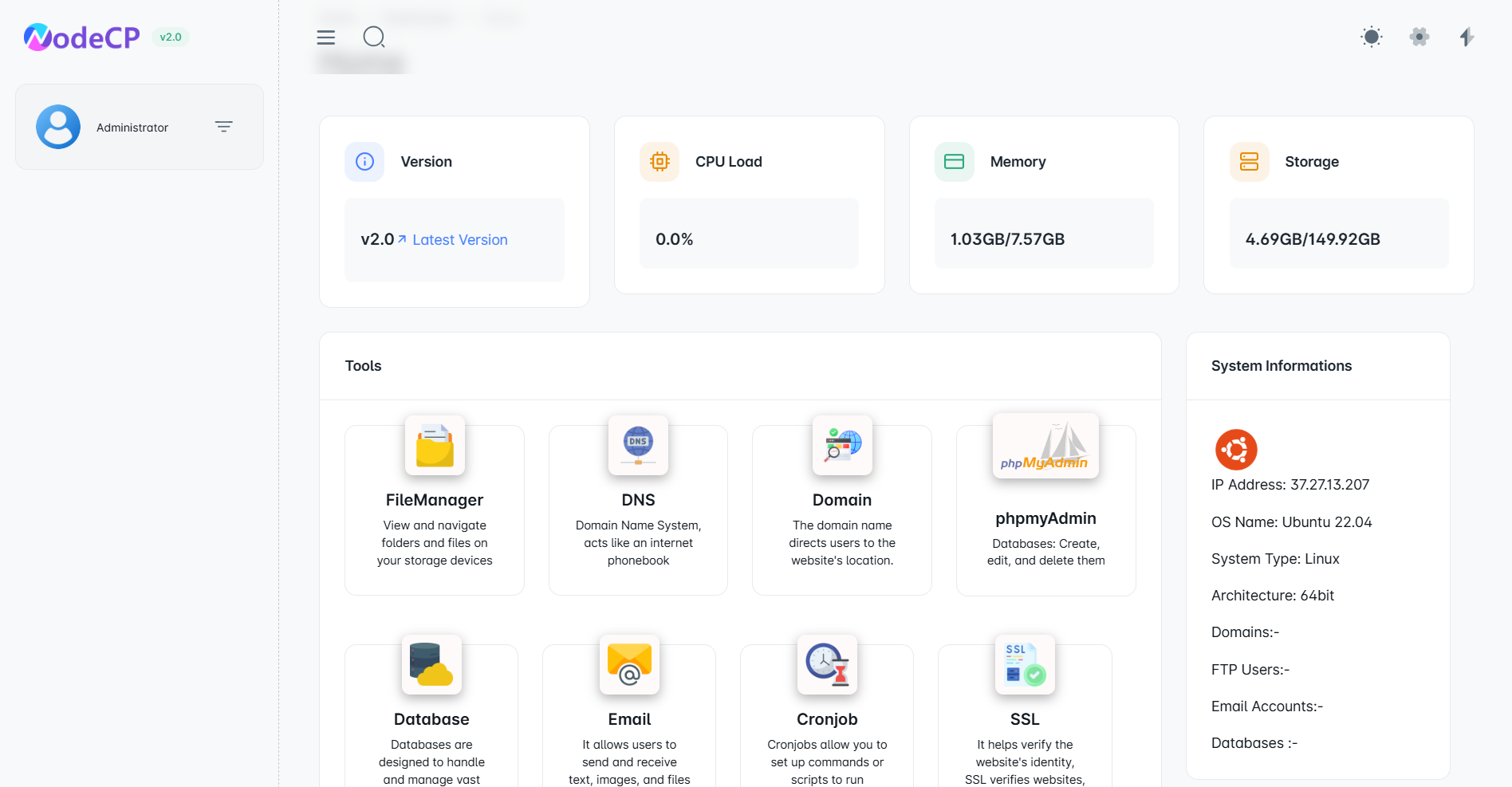Image resolution: width=1512 pixels, height=787 pixels.
Task: Click the NodeCP logo
Action: click(x=81, y=37)
